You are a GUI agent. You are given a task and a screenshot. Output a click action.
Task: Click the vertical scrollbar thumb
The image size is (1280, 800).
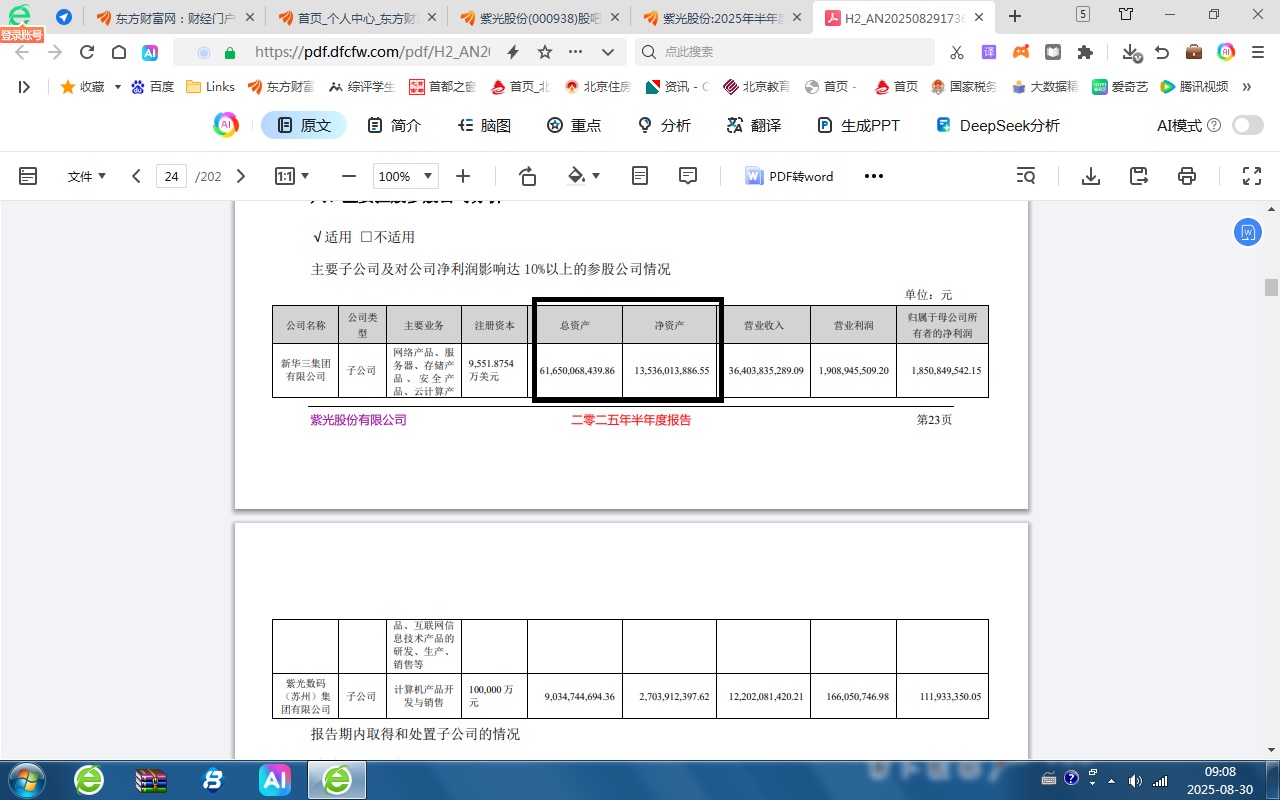(1271, 287)
